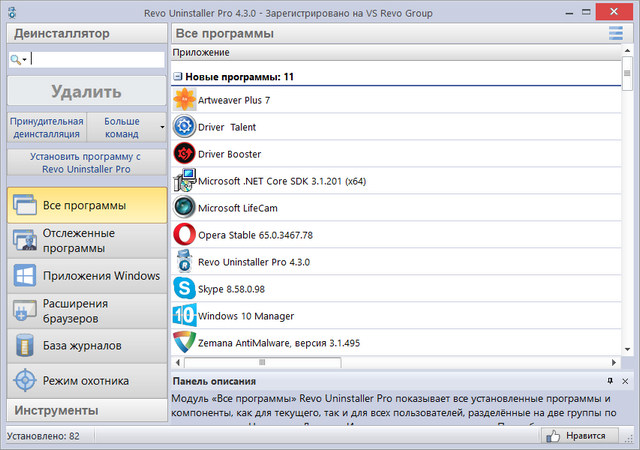This screenshot has height=450, width=640.
Task: Open the Отслеженные программы tab
Action: [84, 241]
